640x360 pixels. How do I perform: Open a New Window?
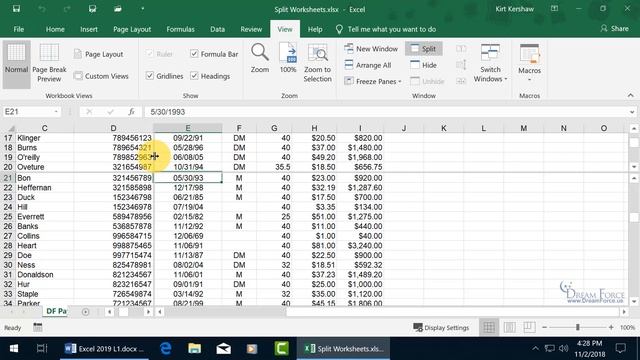[371, 49]
